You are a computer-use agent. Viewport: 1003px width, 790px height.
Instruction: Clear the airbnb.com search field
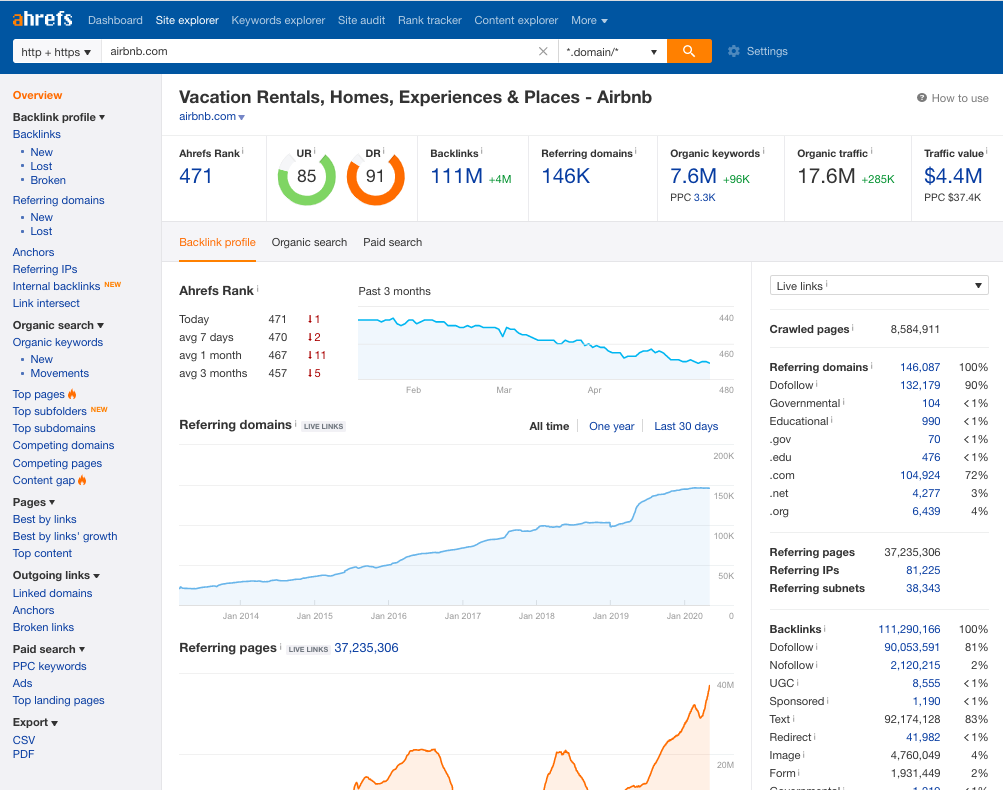coord(543,51)
